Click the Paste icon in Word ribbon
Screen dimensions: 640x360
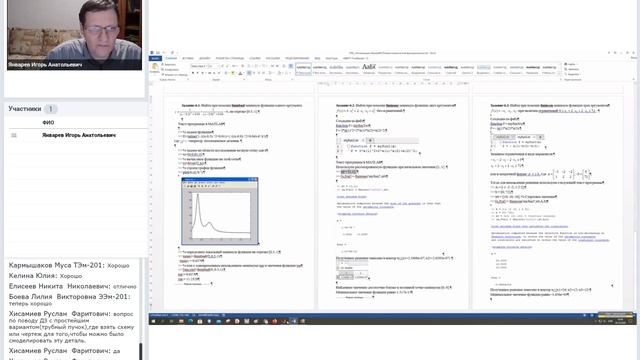(x=154, y=67)
